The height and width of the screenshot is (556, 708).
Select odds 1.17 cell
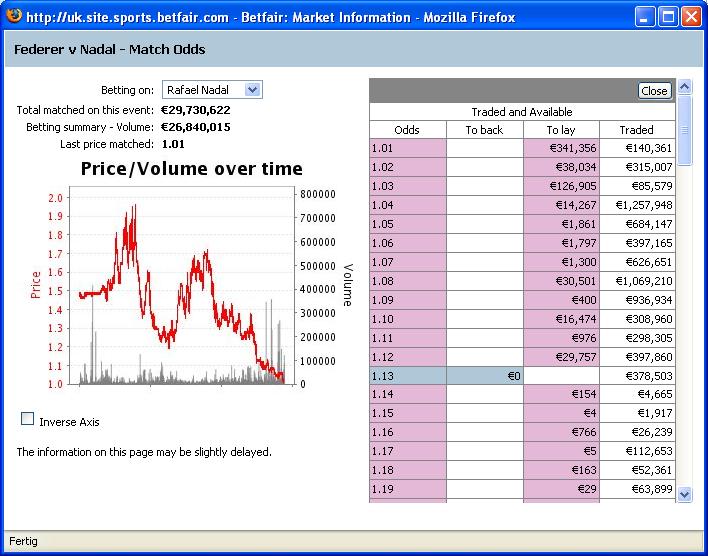408,451
